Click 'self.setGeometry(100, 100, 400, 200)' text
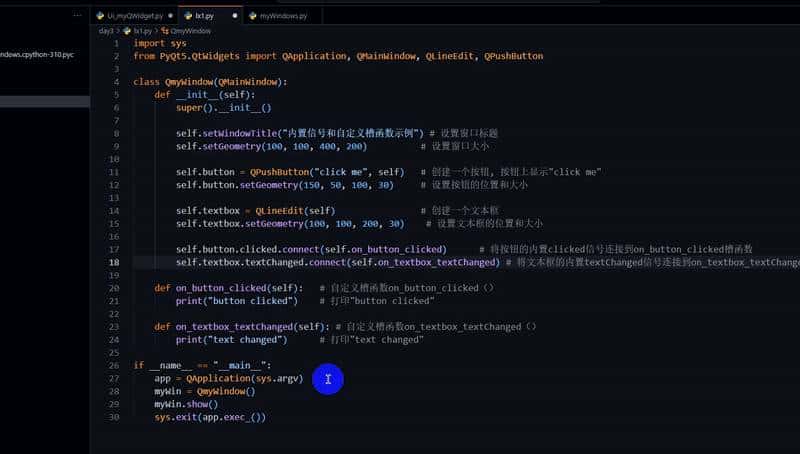 271,146
